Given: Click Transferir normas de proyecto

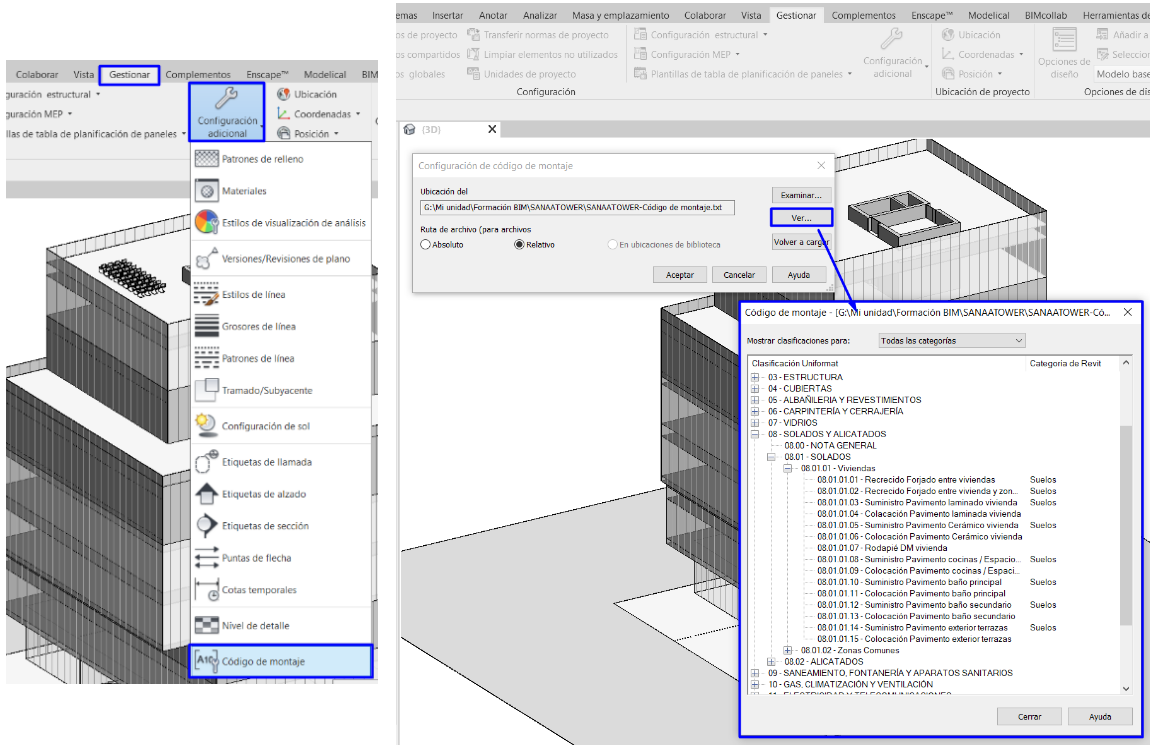Looking at the screenshot, I should pyautogui.click(x=538, y=35).
